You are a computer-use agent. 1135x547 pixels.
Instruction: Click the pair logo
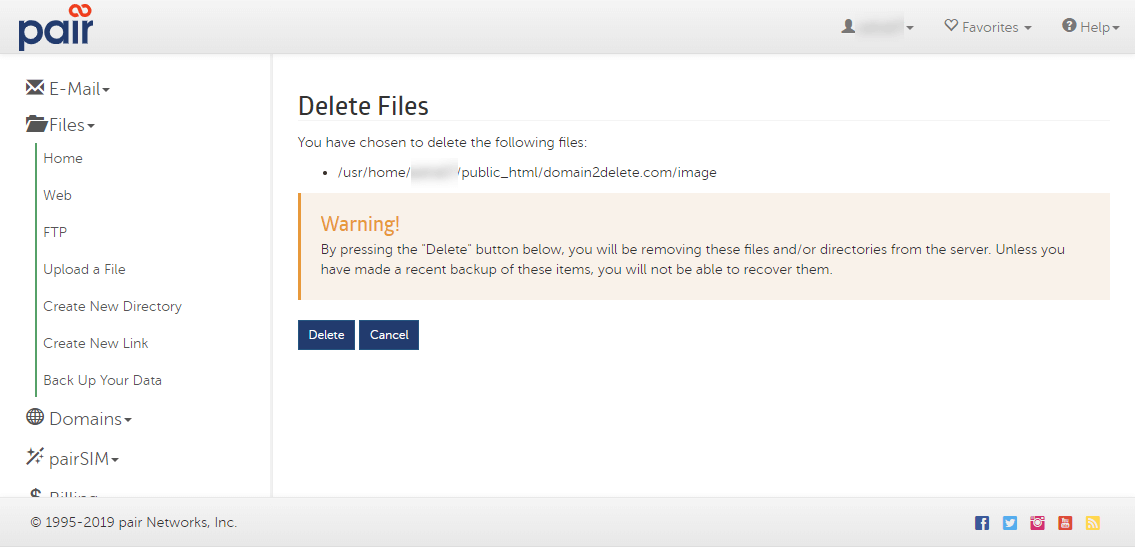coord(56,27)
